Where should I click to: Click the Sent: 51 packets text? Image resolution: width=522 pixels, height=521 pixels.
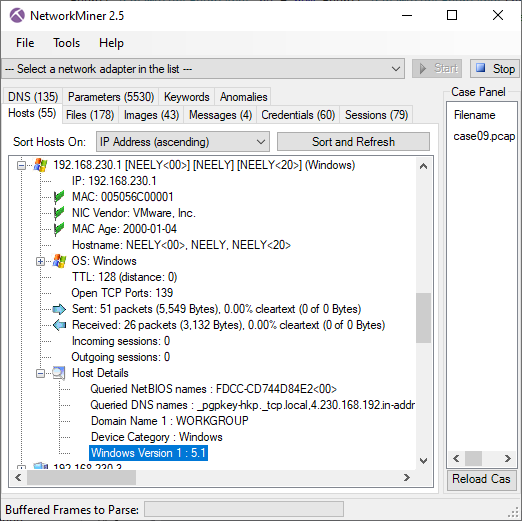pos(217,309)
